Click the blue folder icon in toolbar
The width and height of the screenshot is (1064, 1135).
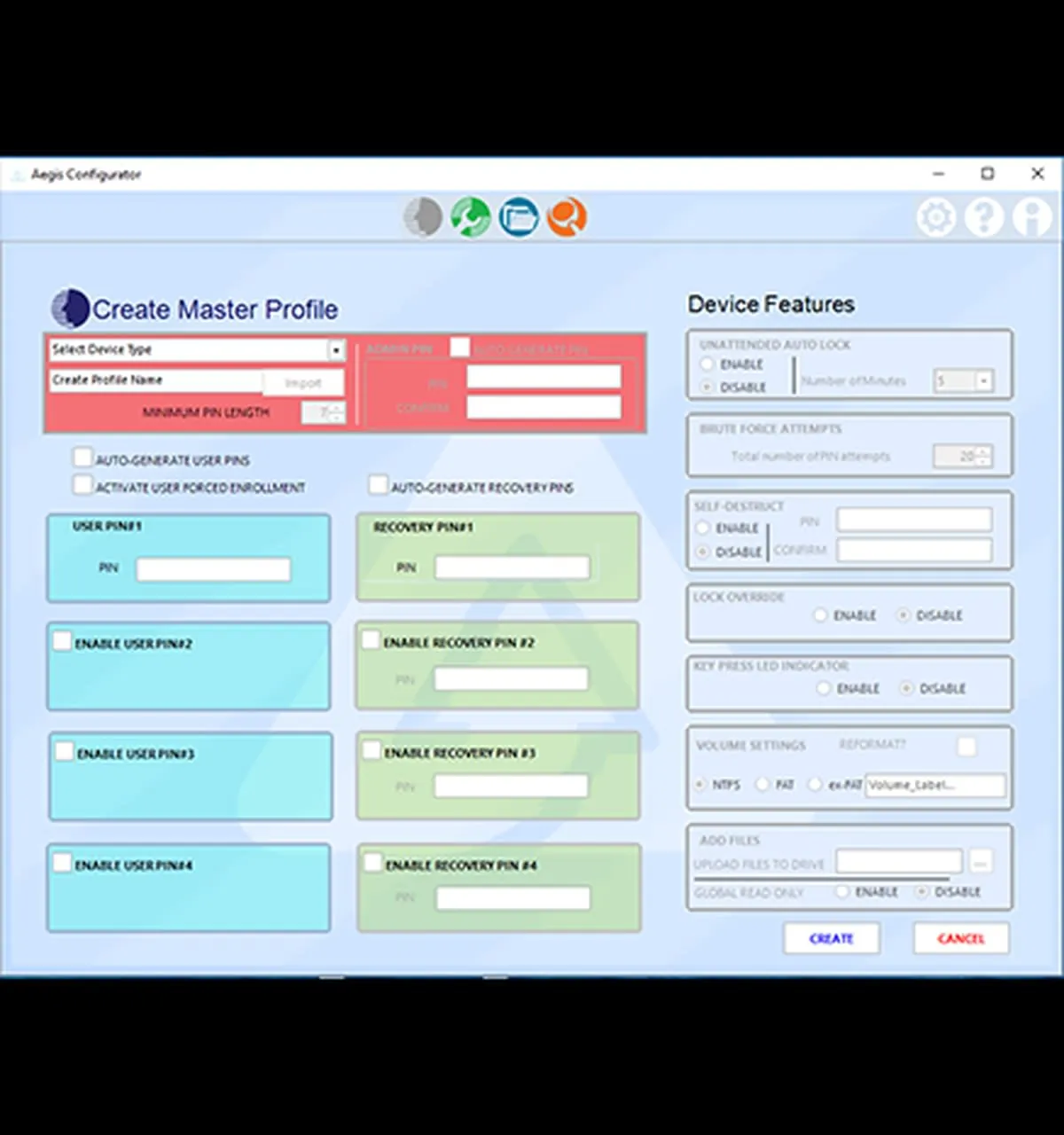coord(519,216)
